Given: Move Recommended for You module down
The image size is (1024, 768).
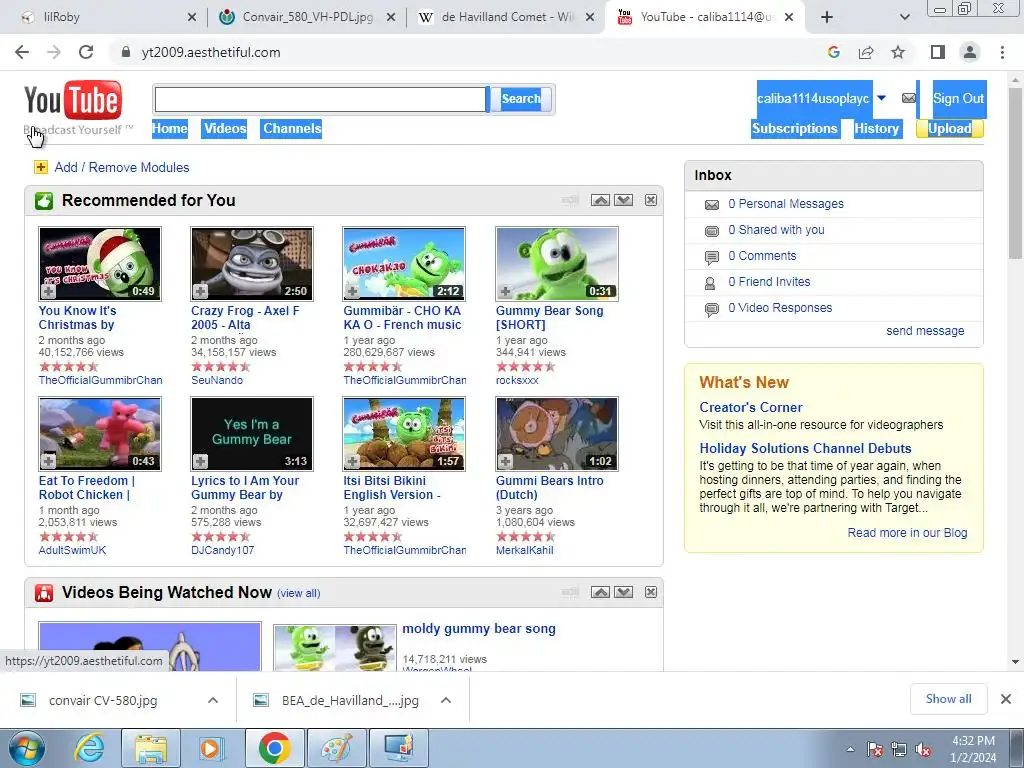Looking at the screenshot, I should (624, 200).
